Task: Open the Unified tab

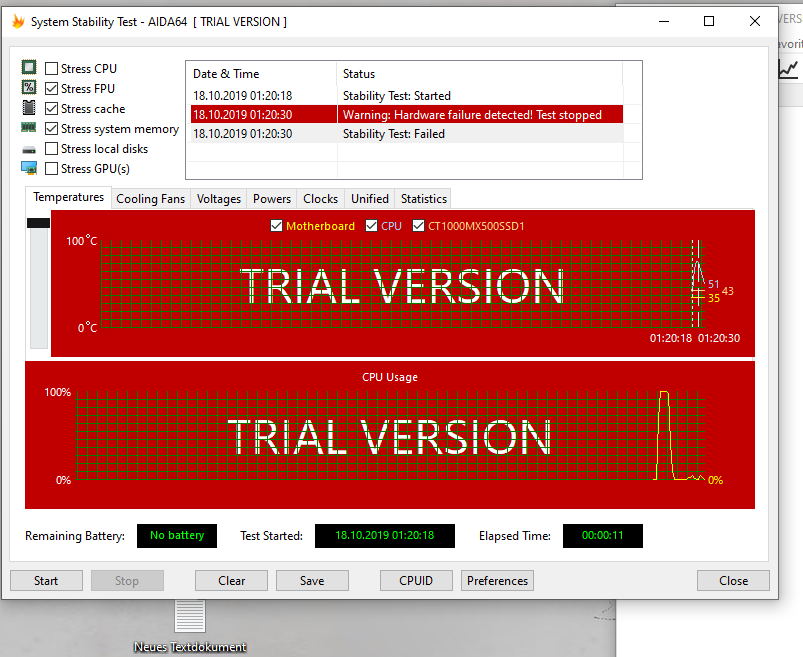Action: (x=370, y=199)
